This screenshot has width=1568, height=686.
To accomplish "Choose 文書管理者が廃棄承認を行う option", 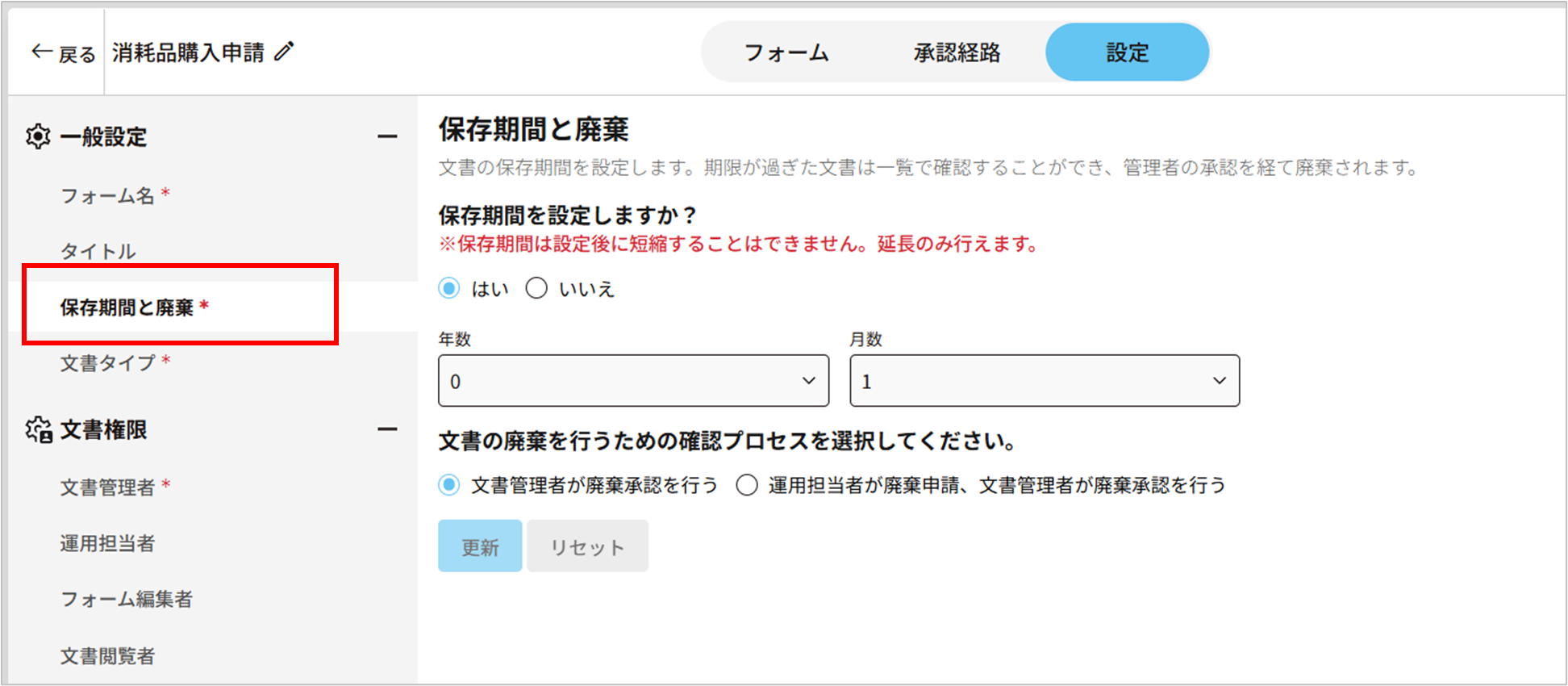I will pyautogui.click(x=449, y=485).
